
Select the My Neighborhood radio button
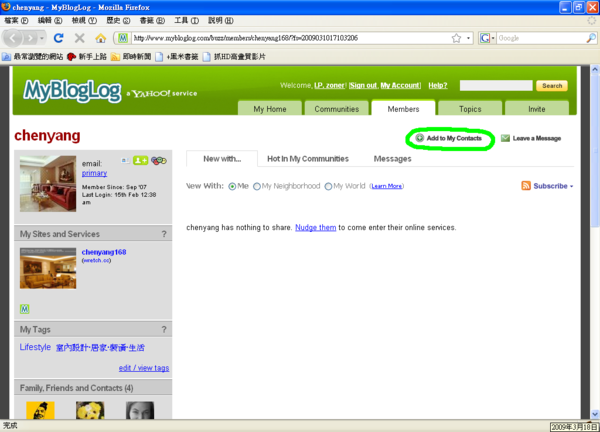(257, 186)
